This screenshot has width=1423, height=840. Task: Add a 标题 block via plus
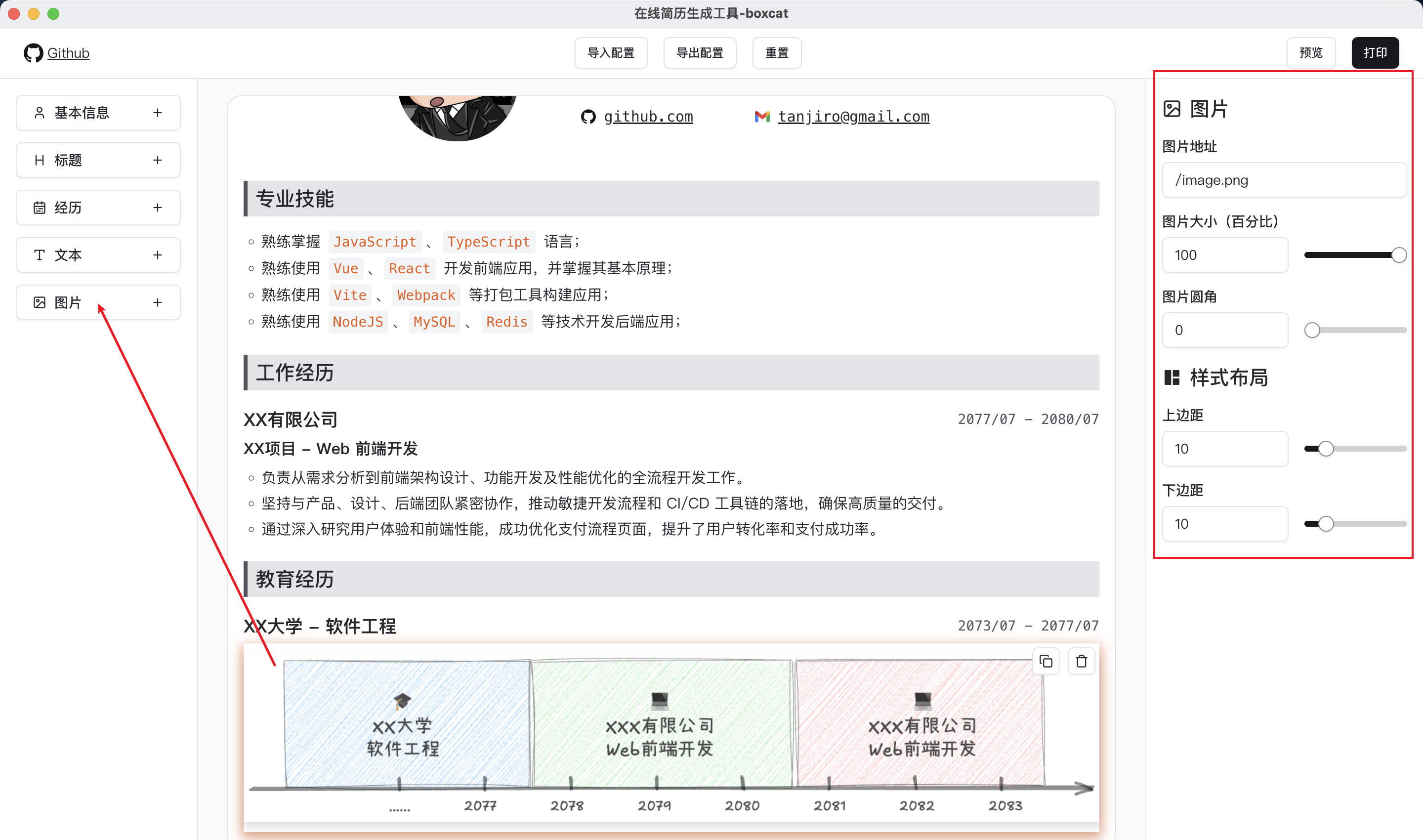click(157, 160)
